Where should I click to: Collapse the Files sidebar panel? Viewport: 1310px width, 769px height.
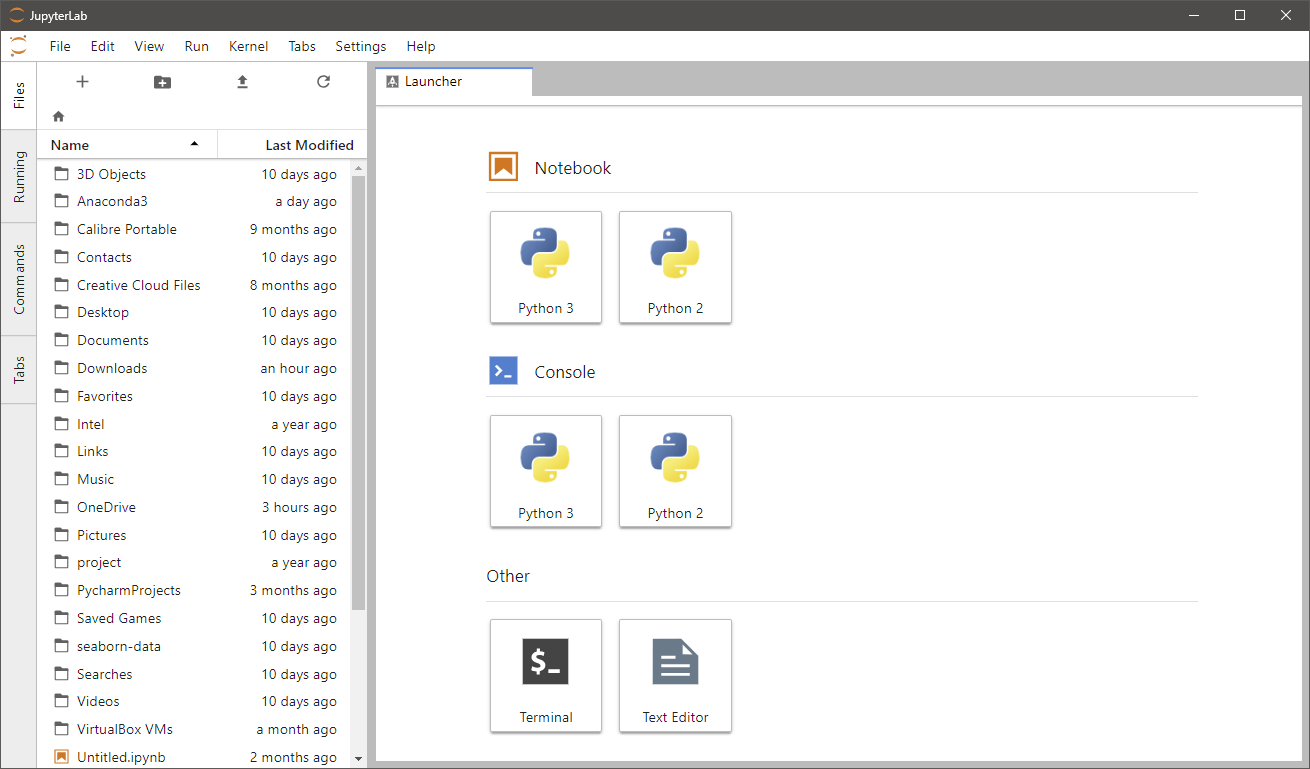[19, 95]
